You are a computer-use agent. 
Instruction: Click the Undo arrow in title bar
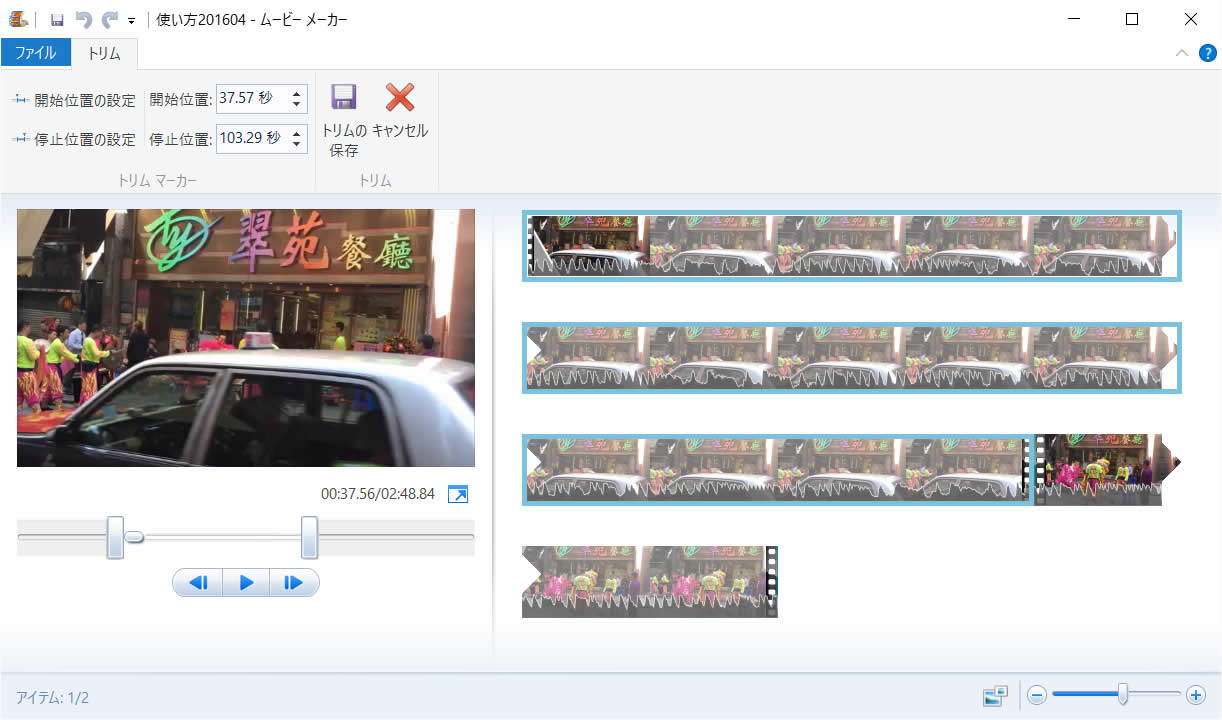(84, 20)
